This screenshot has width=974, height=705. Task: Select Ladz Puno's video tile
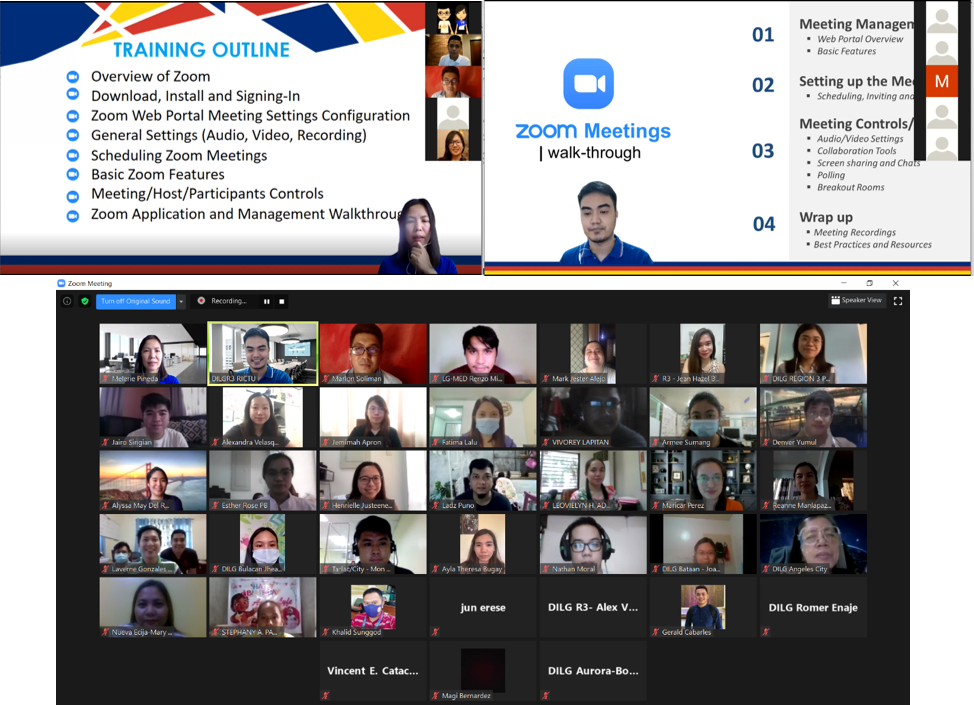(x=483, y=481)
